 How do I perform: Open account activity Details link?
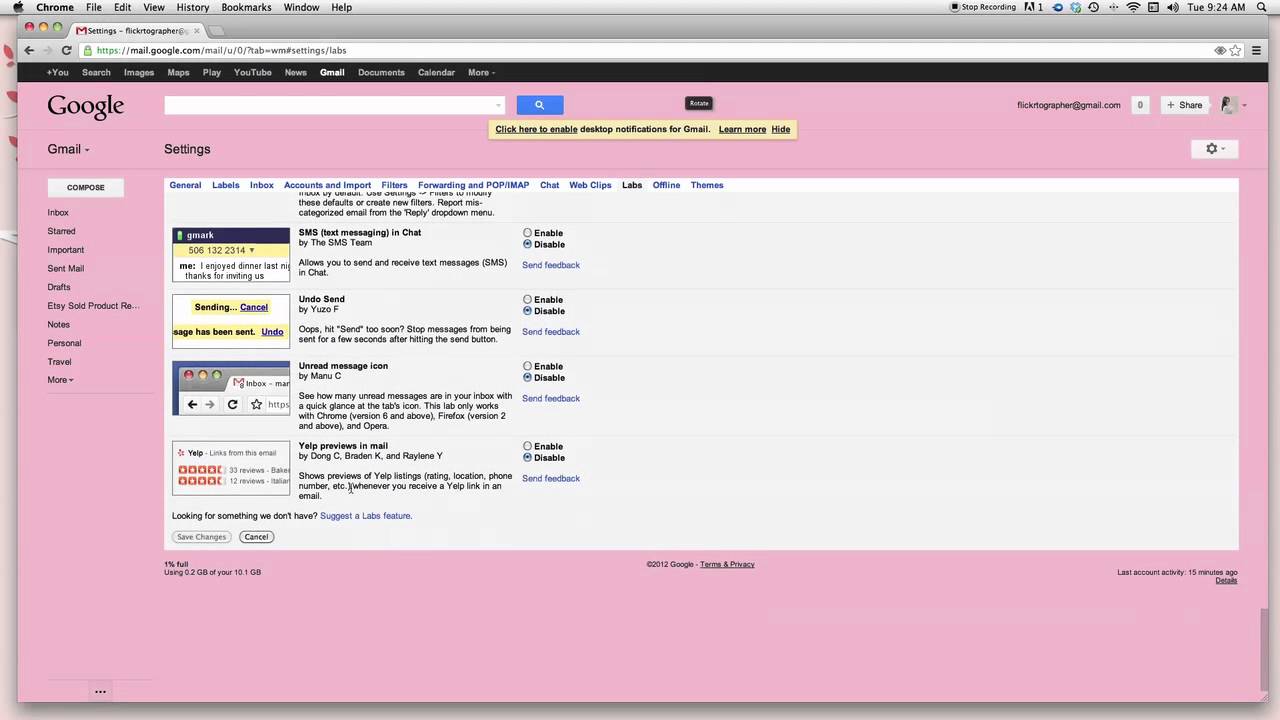pos(1226,581)
